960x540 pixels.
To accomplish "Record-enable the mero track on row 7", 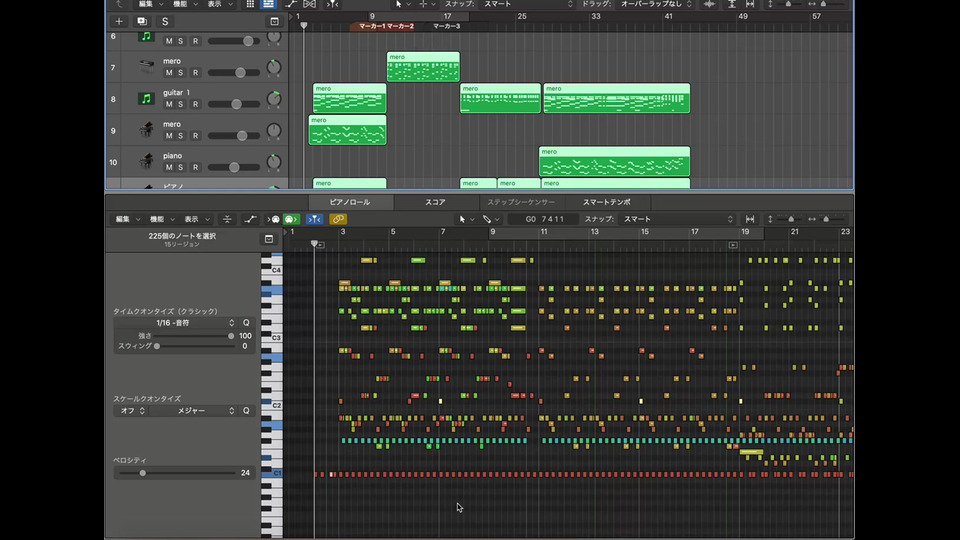I will (x=195, y=73).
